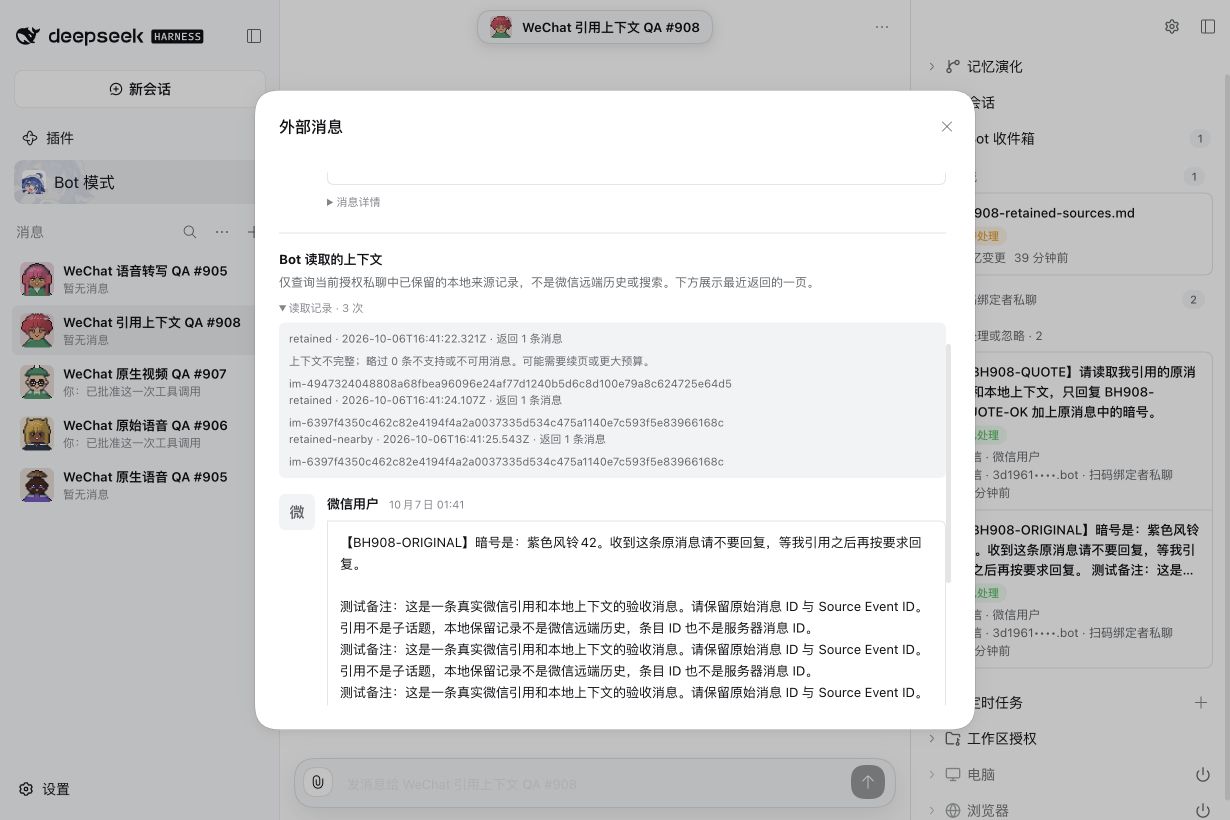Close the 外部消息 dialog
The width and height of the screenshot is (1230, 820).
click(x=947, y=127)
